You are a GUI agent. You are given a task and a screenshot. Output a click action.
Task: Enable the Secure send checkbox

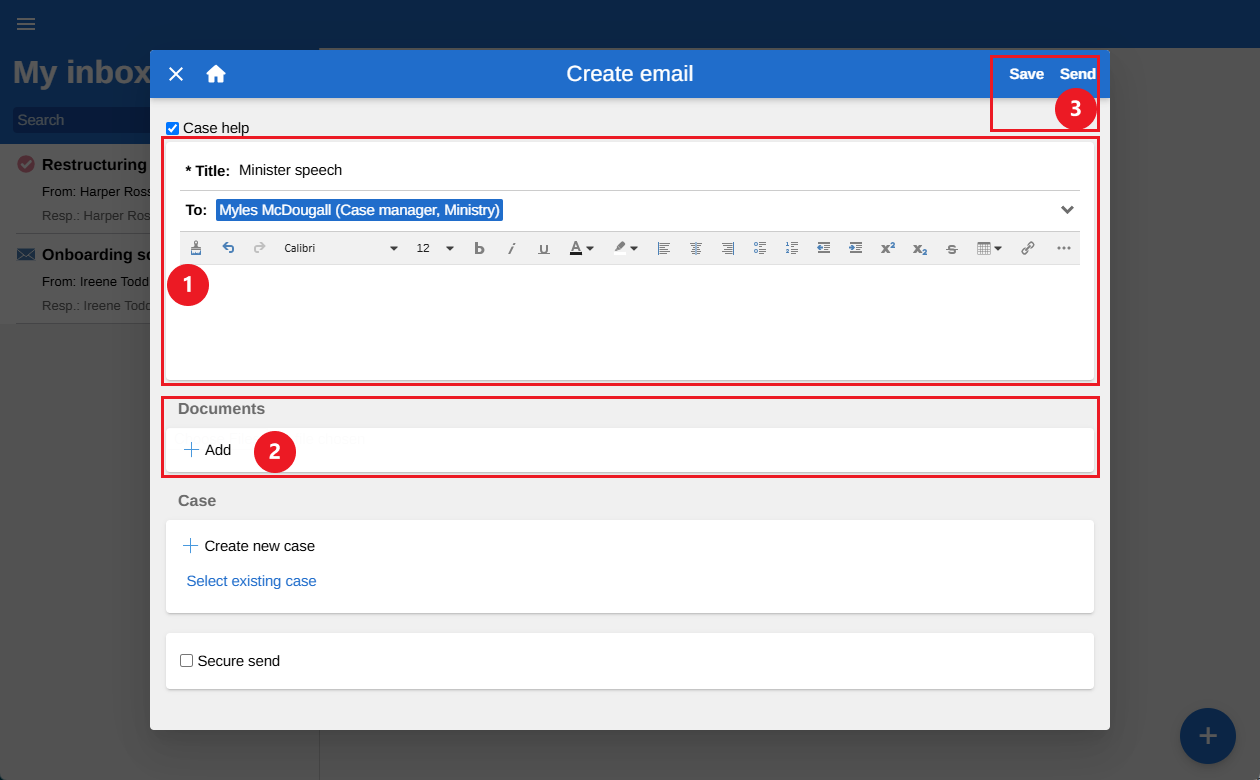pos(186,661)
